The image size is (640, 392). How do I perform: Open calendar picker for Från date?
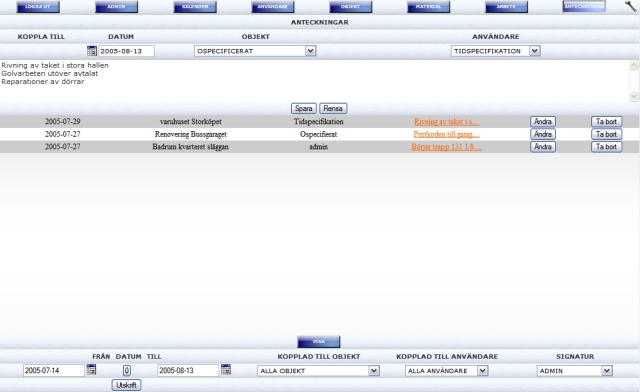tap(91, 370)
